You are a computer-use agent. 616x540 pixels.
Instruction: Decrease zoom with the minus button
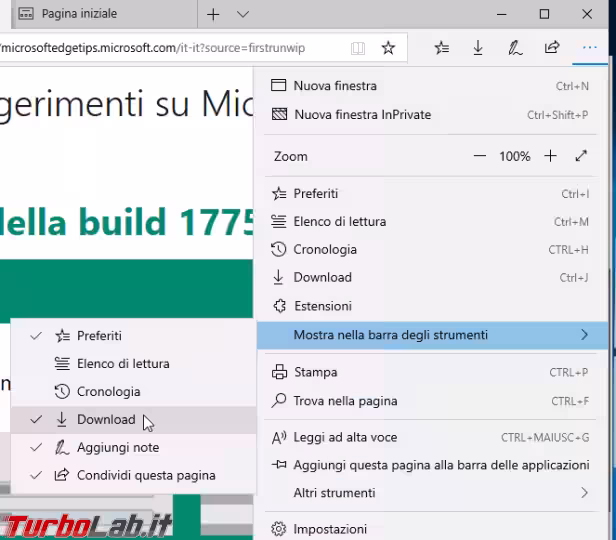tap(480, 156)
